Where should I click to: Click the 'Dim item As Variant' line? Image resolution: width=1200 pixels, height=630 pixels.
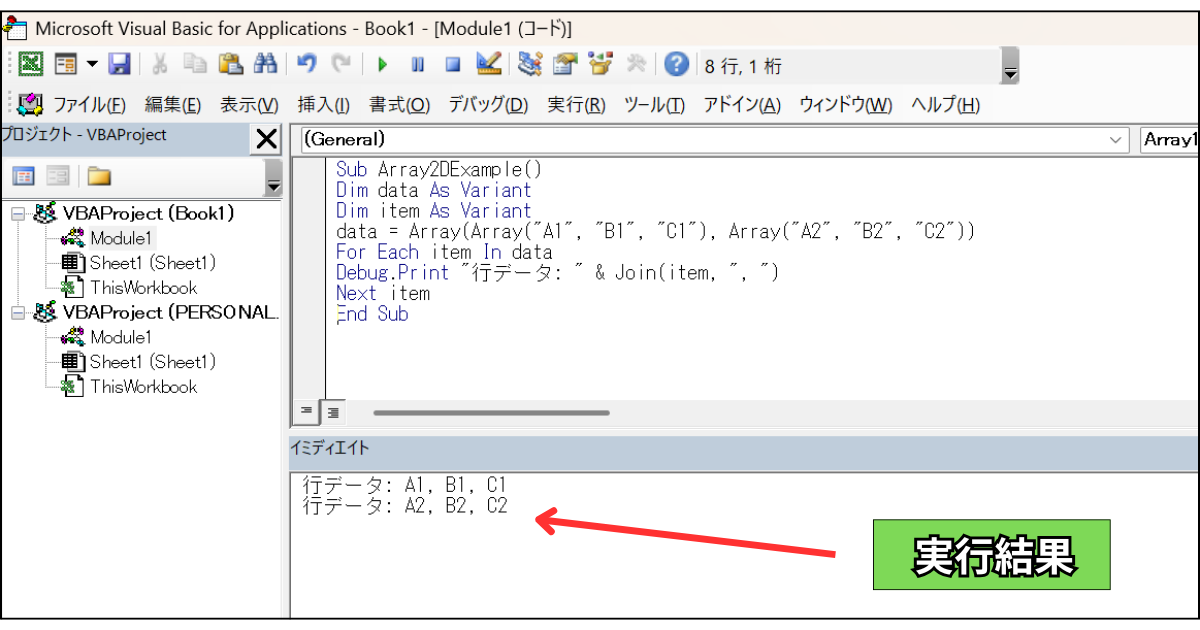point(433,211)
